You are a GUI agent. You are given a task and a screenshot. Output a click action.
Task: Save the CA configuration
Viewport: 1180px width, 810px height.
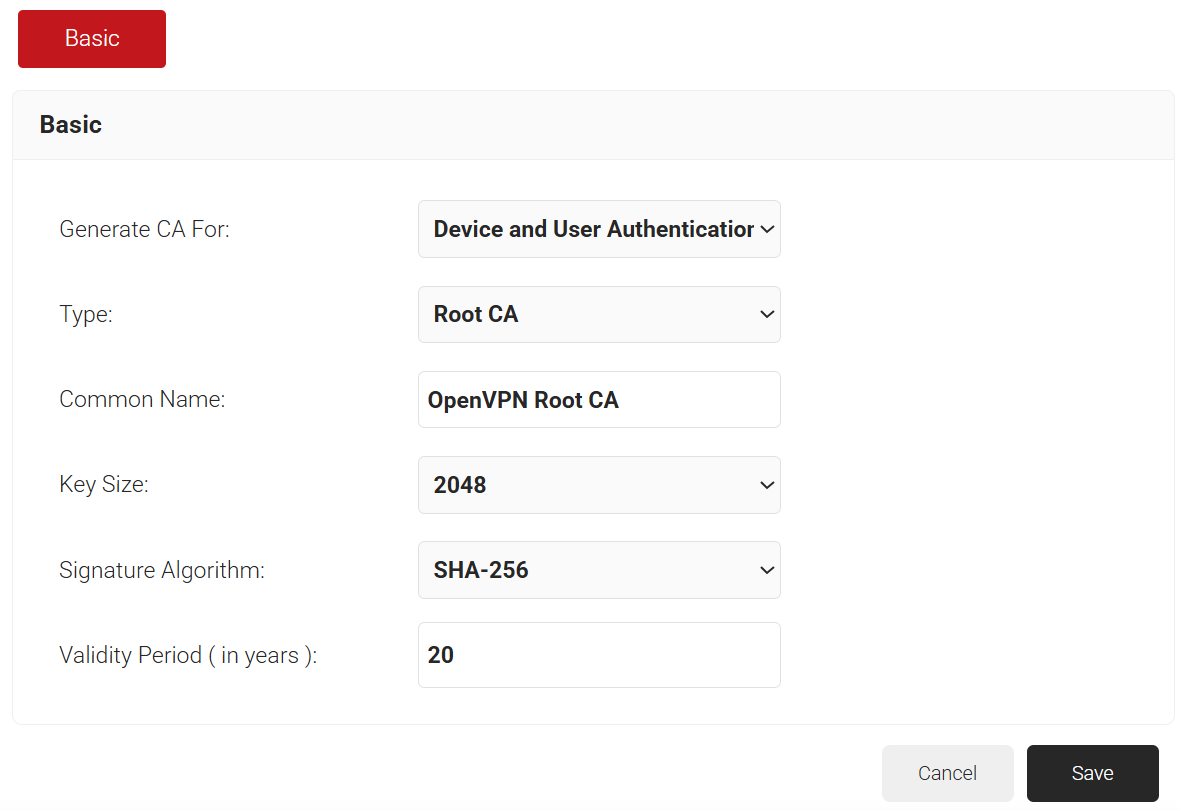(1092, 773)
